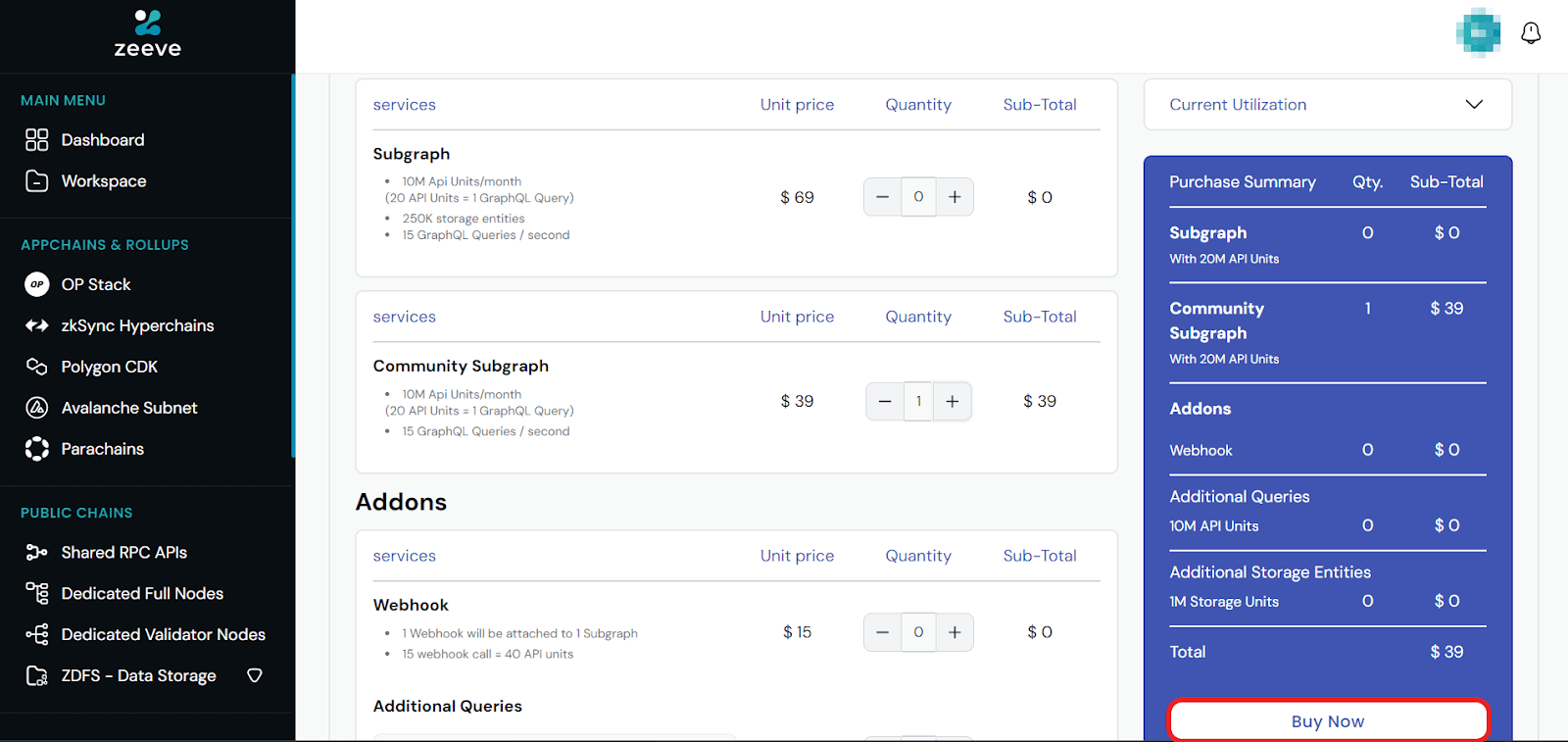Click the Subgraph quantity field
Viewport: 1568px width, 742px height.
coord(918,197)
